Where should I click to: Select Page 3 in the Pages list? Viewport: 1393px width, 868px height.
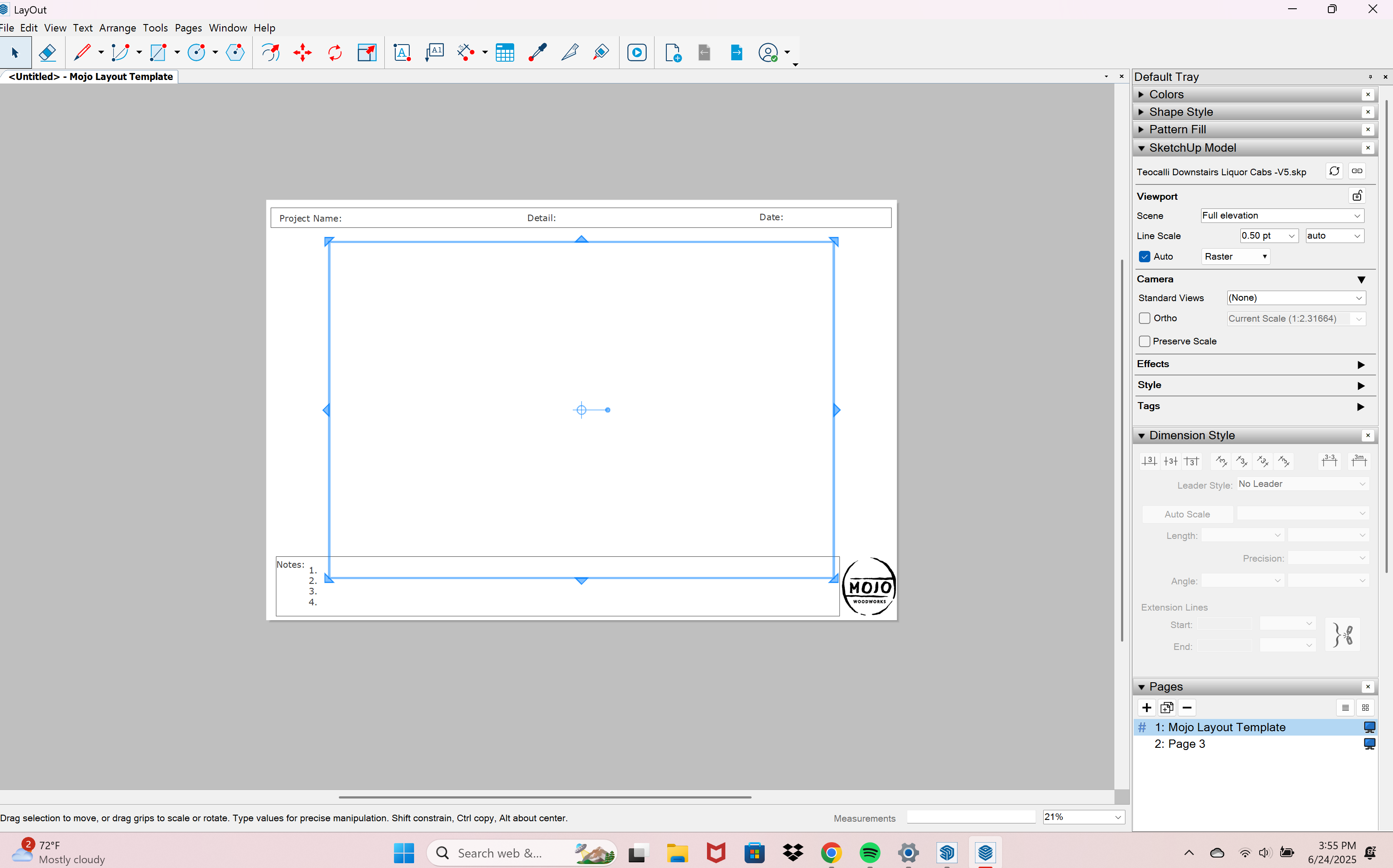click(x=1255, y=744)
